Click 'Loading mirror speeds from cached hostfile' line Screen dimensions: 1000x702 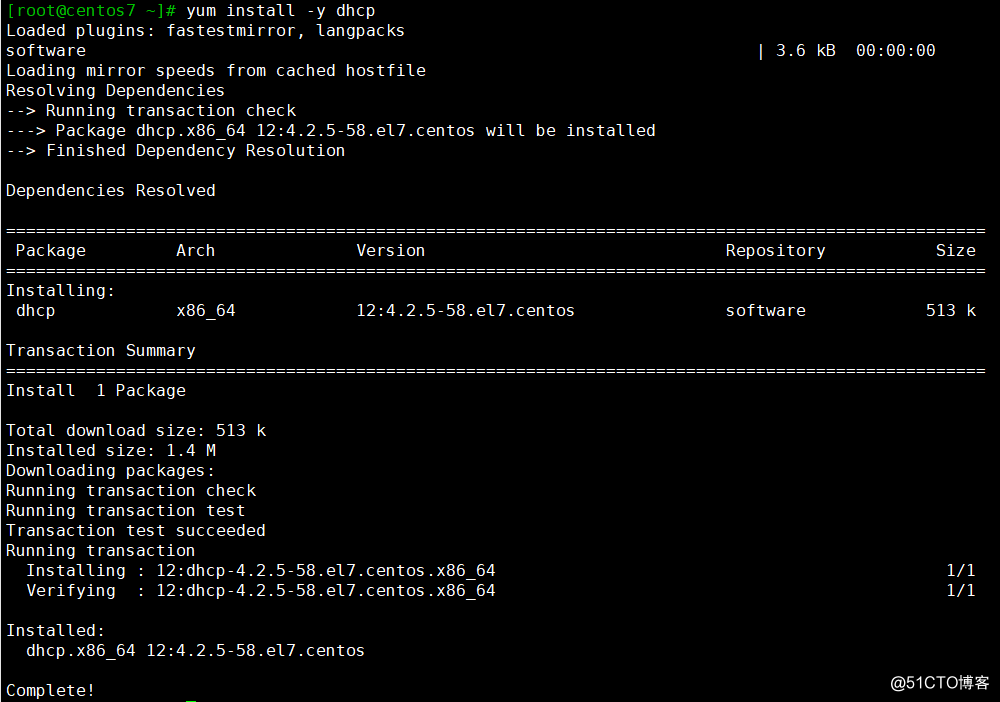pyautogui.click(x=216, y=70)
